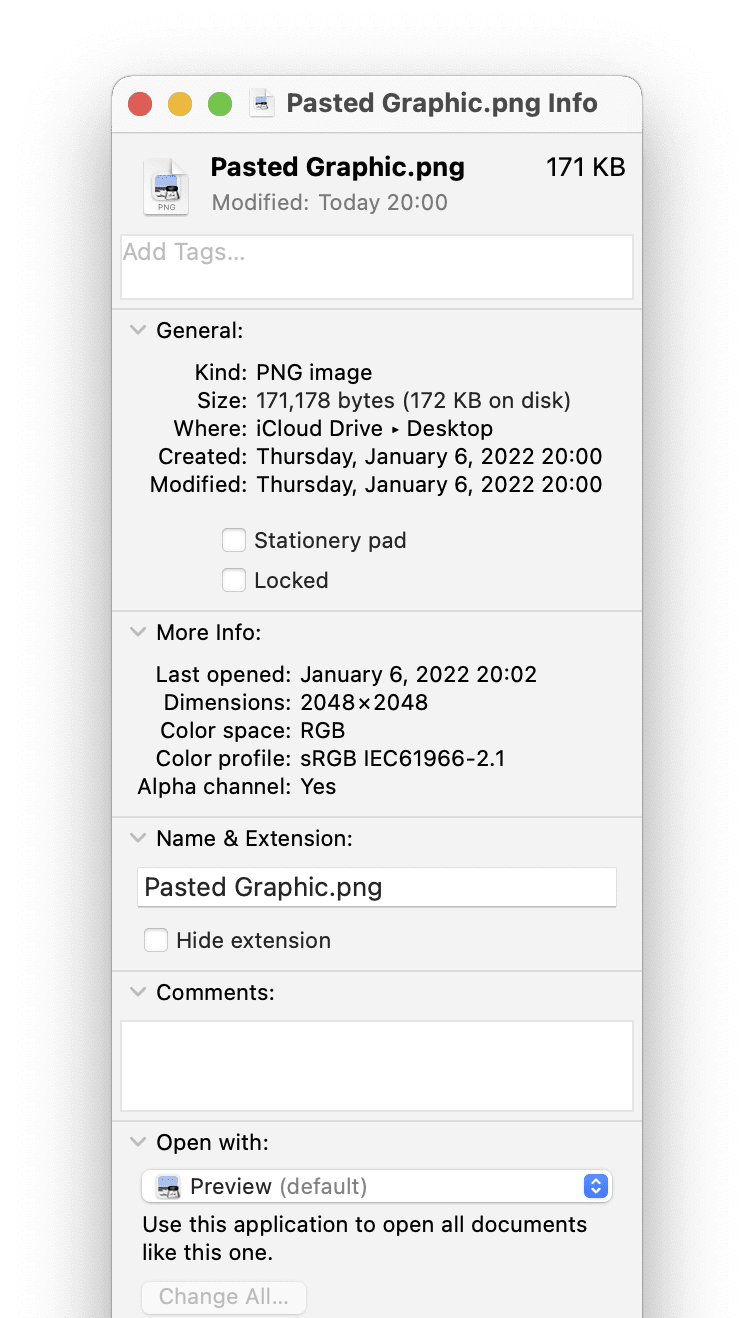Collapse the More Info section

(x=138, y=633)
